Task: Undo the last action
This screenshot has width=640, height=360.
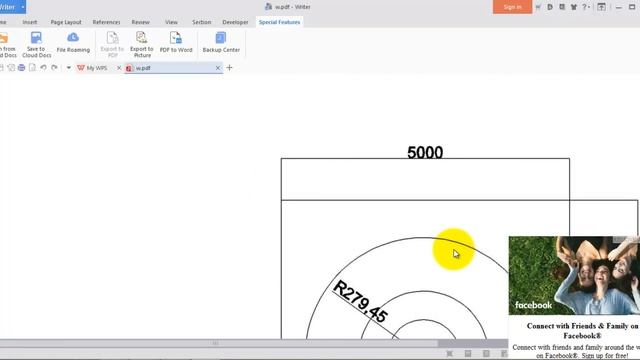Action: click(x=43, y=68)
